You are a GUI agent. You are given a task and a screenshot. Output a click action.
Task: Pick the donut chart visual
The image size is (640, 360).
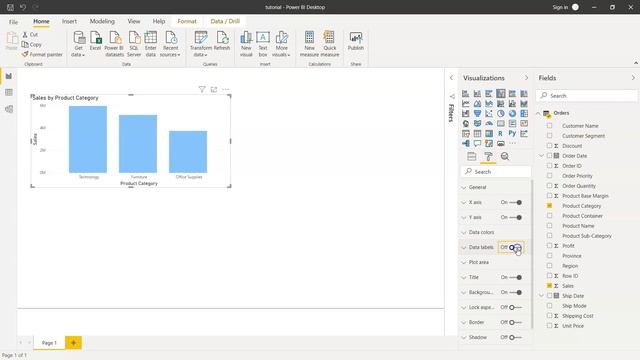tap(512, 113)
